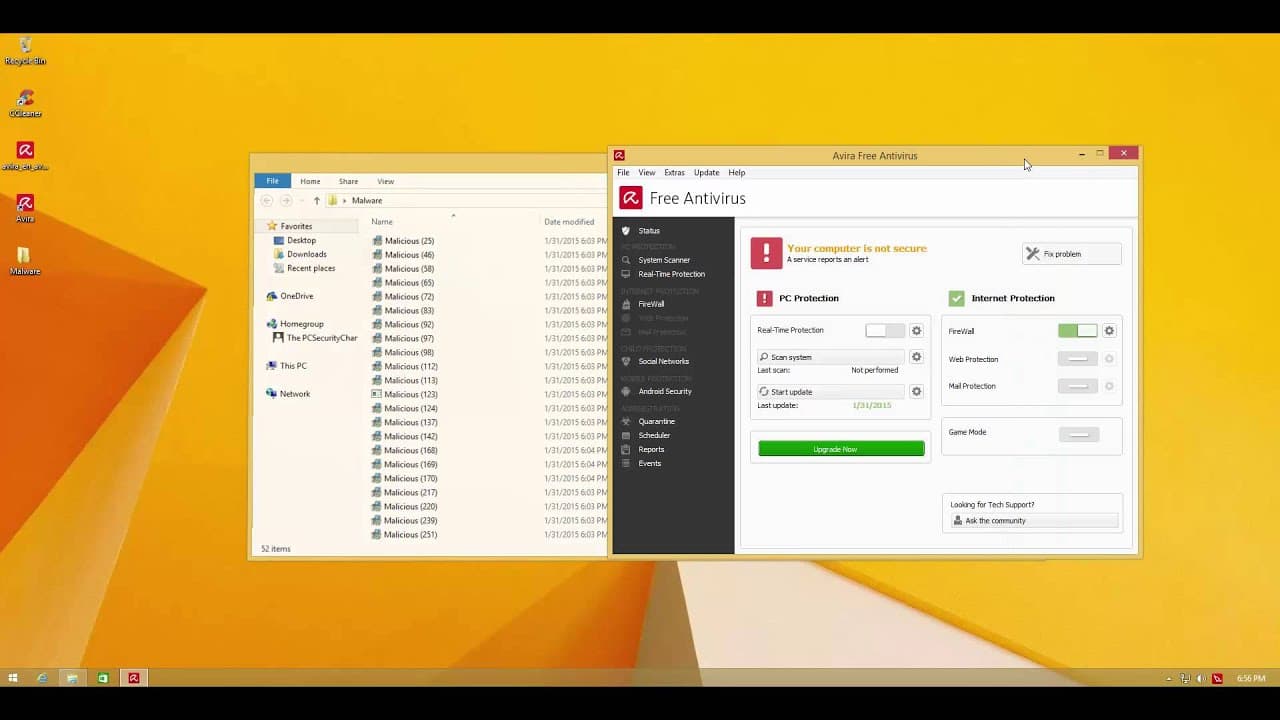Viewport: 1280px width, 720px height.
Task: Switch to Home tab in Explorer
Action: click(310, 181)
